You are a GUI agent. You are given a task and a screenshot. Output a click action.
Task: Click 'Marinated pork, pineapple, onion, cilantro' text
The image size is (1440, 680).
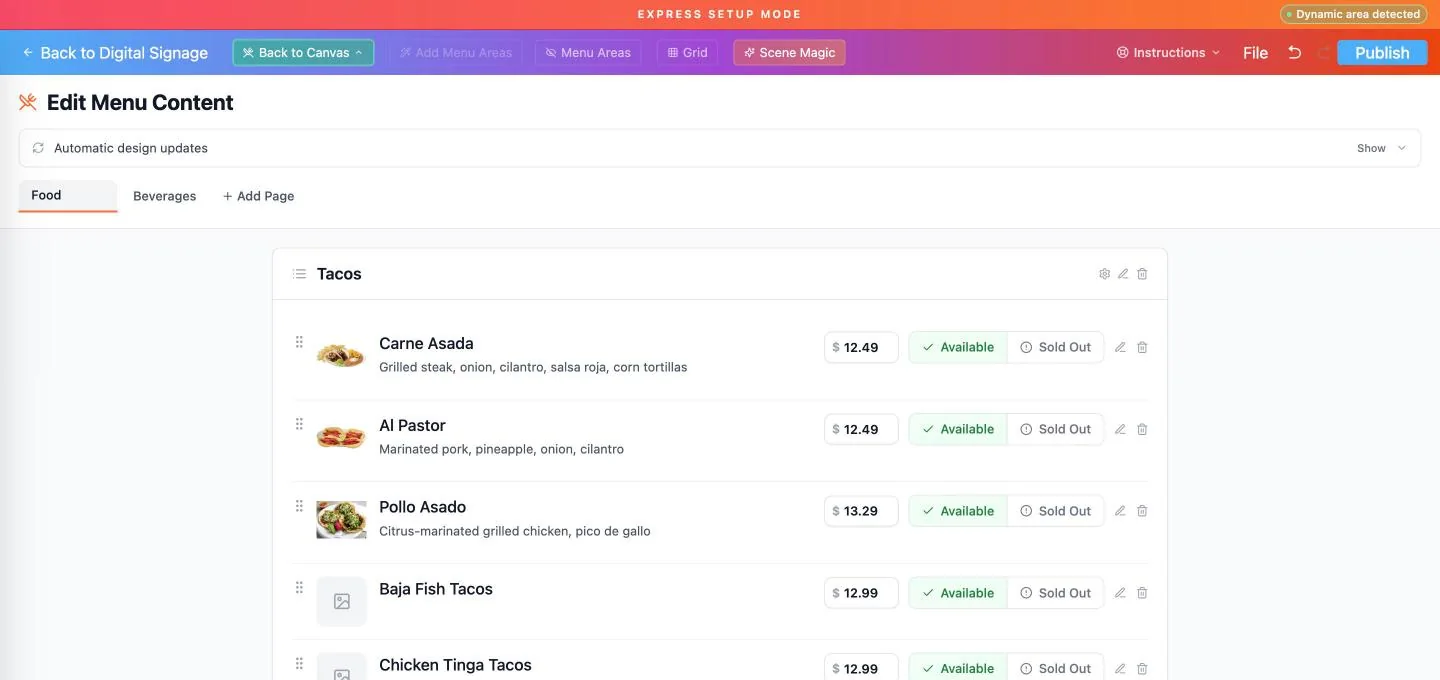[501, 449]
